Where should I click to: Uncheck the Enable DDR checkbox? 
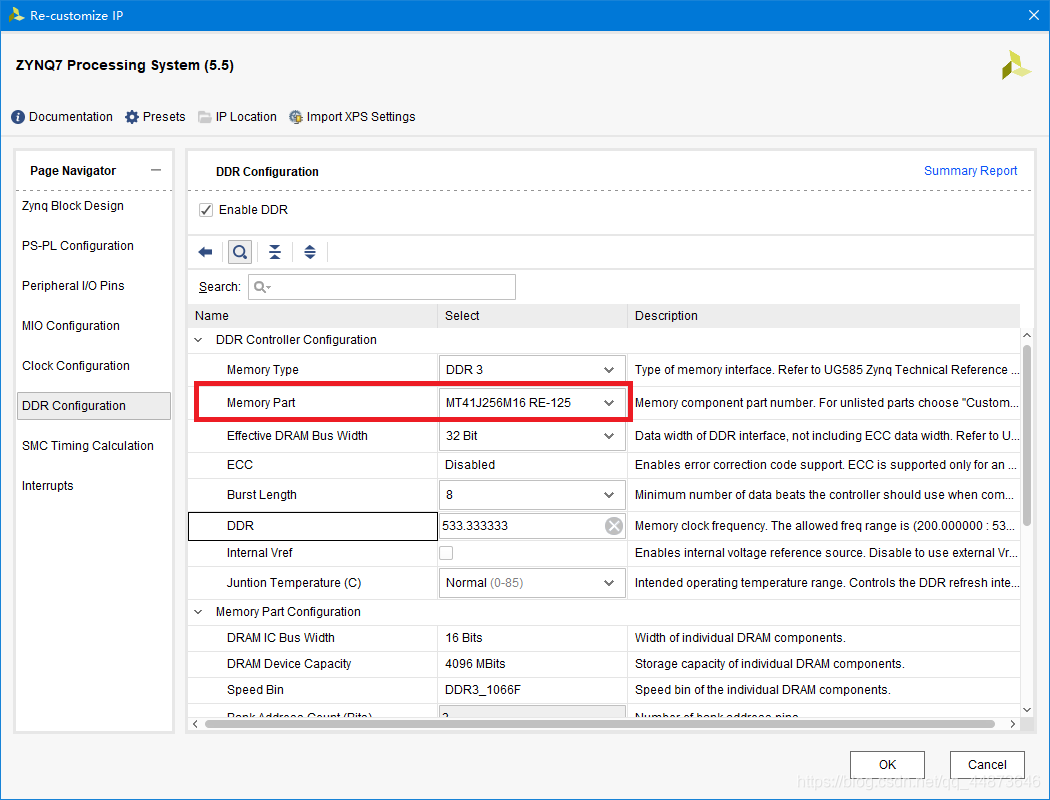(x=206, y=210)
